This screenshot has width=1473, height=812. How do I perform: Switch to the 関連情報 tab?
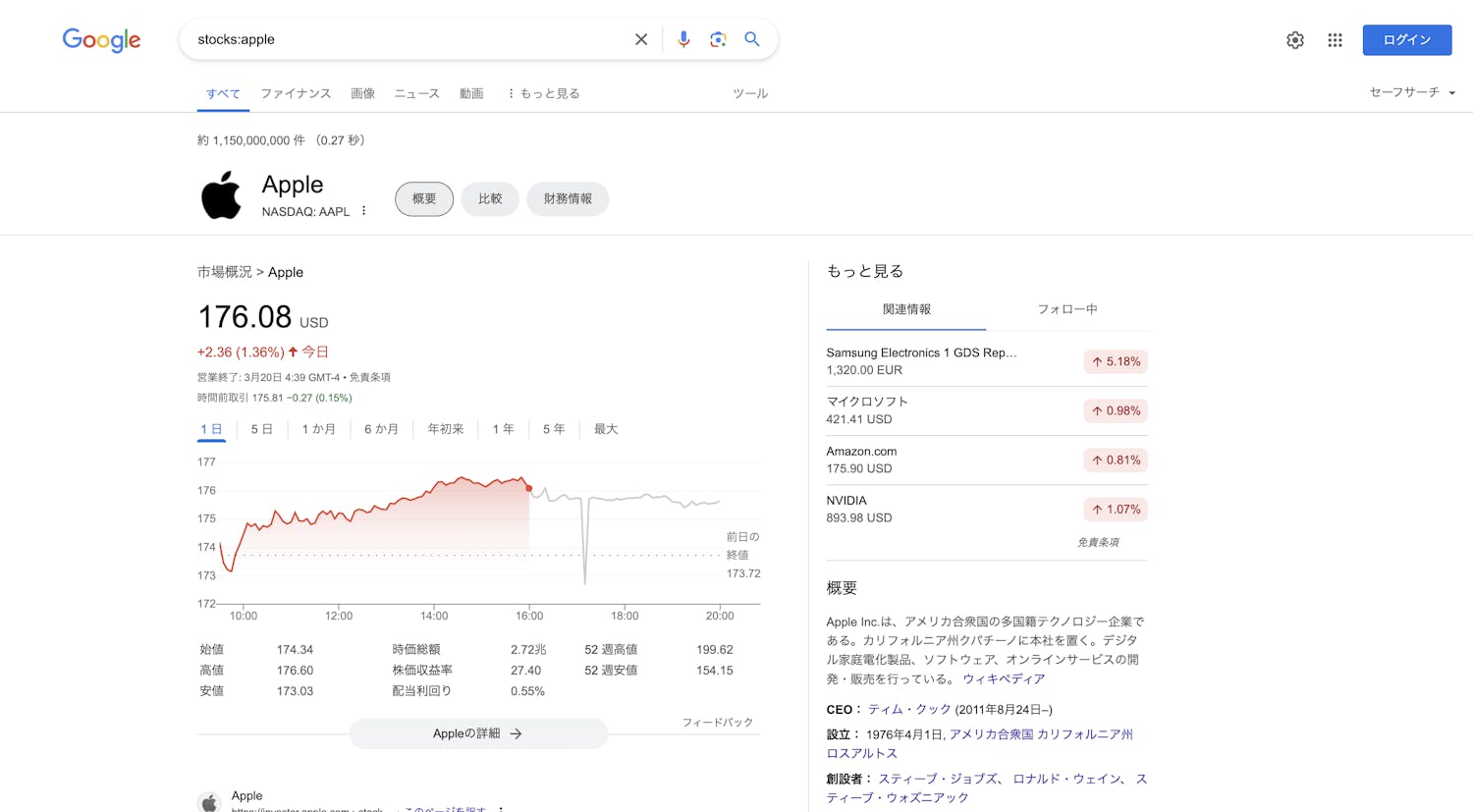click(x=906, y=309)
